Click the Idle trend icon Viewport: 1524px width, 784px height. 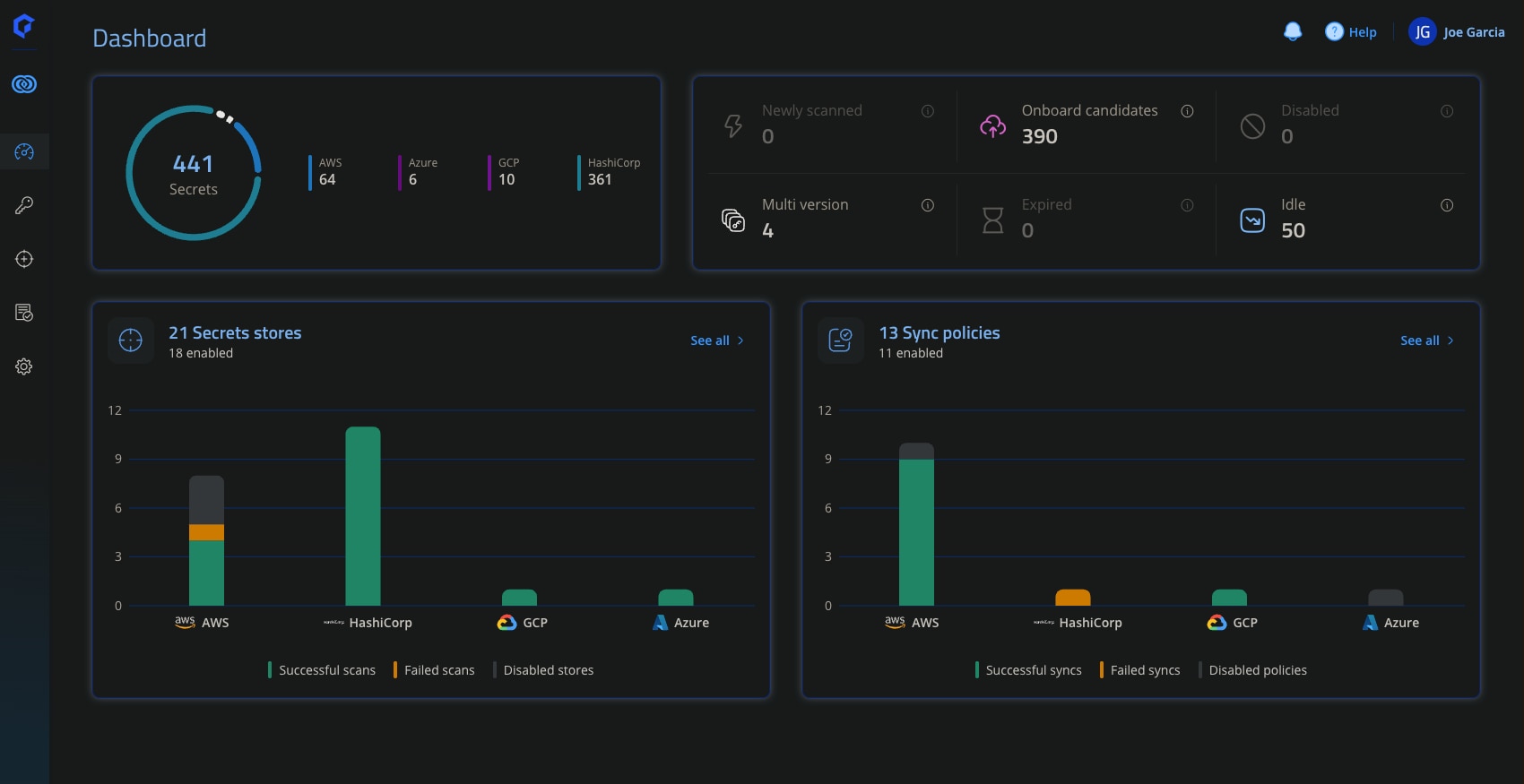coord(1252,220)
